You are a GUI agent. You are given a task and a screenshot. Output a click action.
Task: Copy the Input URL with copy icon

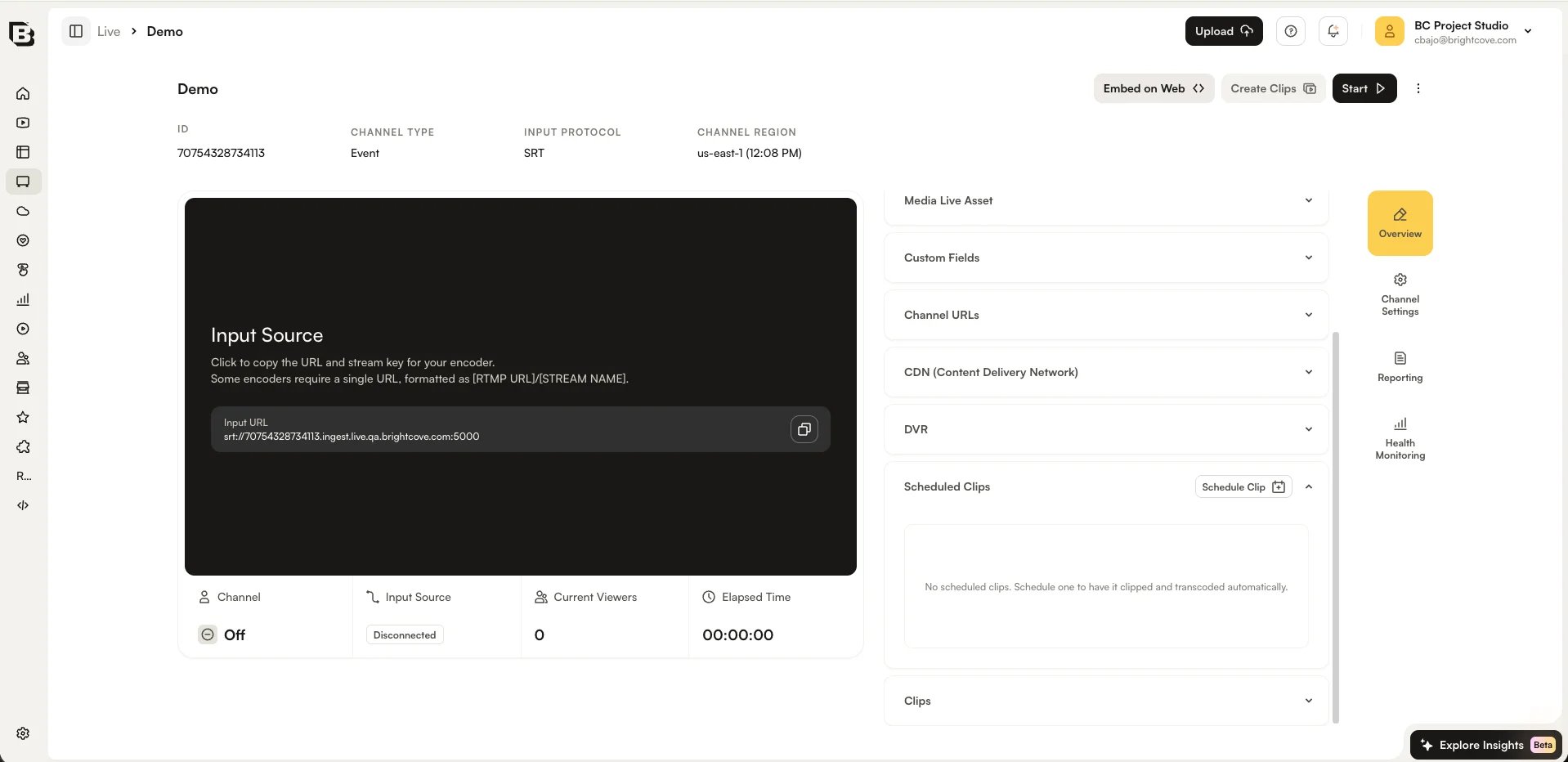click(x=804, y=429)
